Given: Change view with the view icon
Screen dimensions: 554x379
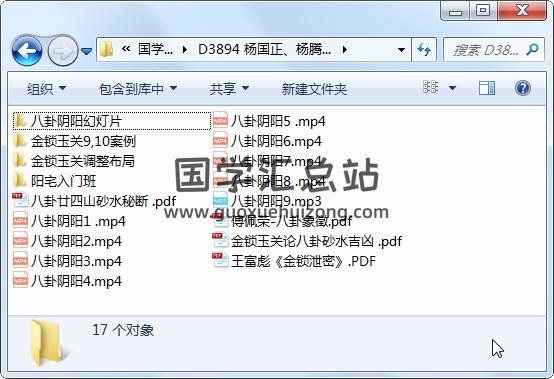Looking at the screenshot, I should point(430,87).
